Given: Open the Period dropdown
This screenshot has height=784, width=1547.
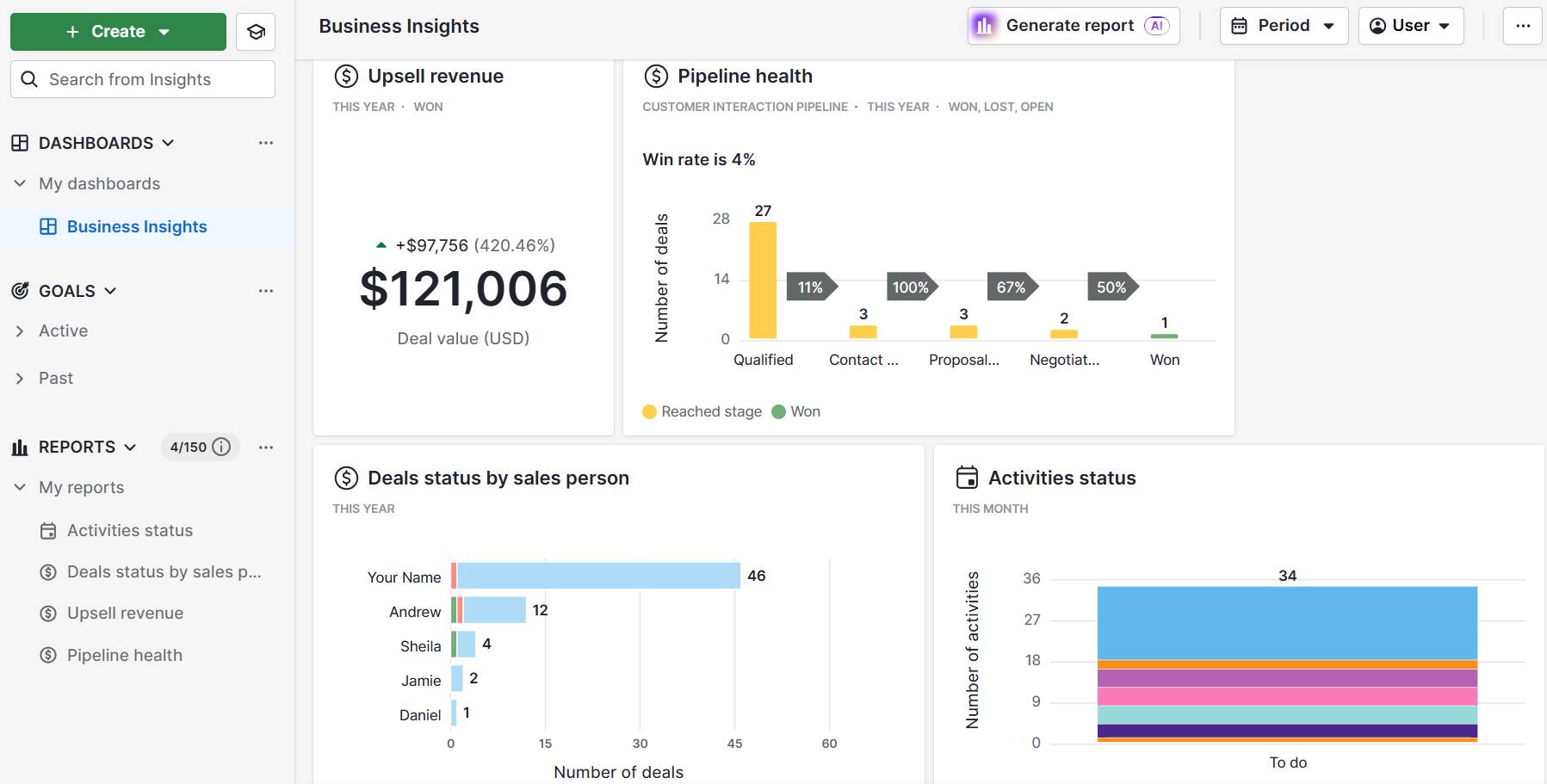Looking at the screenshot, I should [1284, 26].
